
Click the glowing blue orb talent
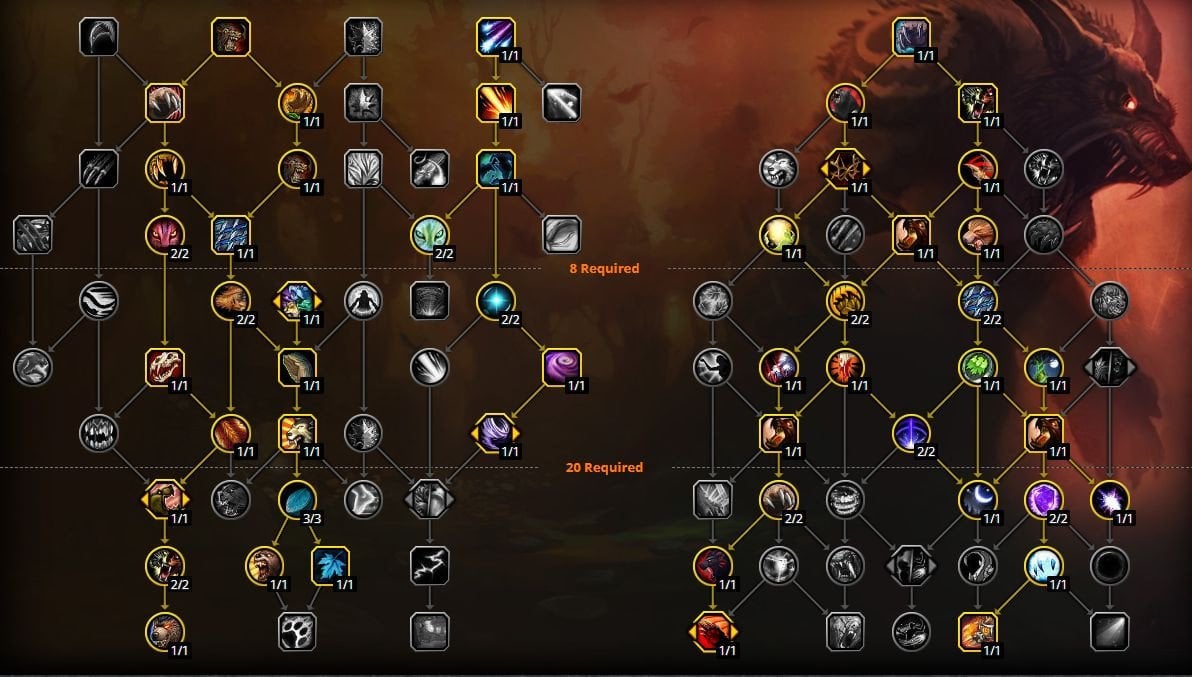[496, 301]
